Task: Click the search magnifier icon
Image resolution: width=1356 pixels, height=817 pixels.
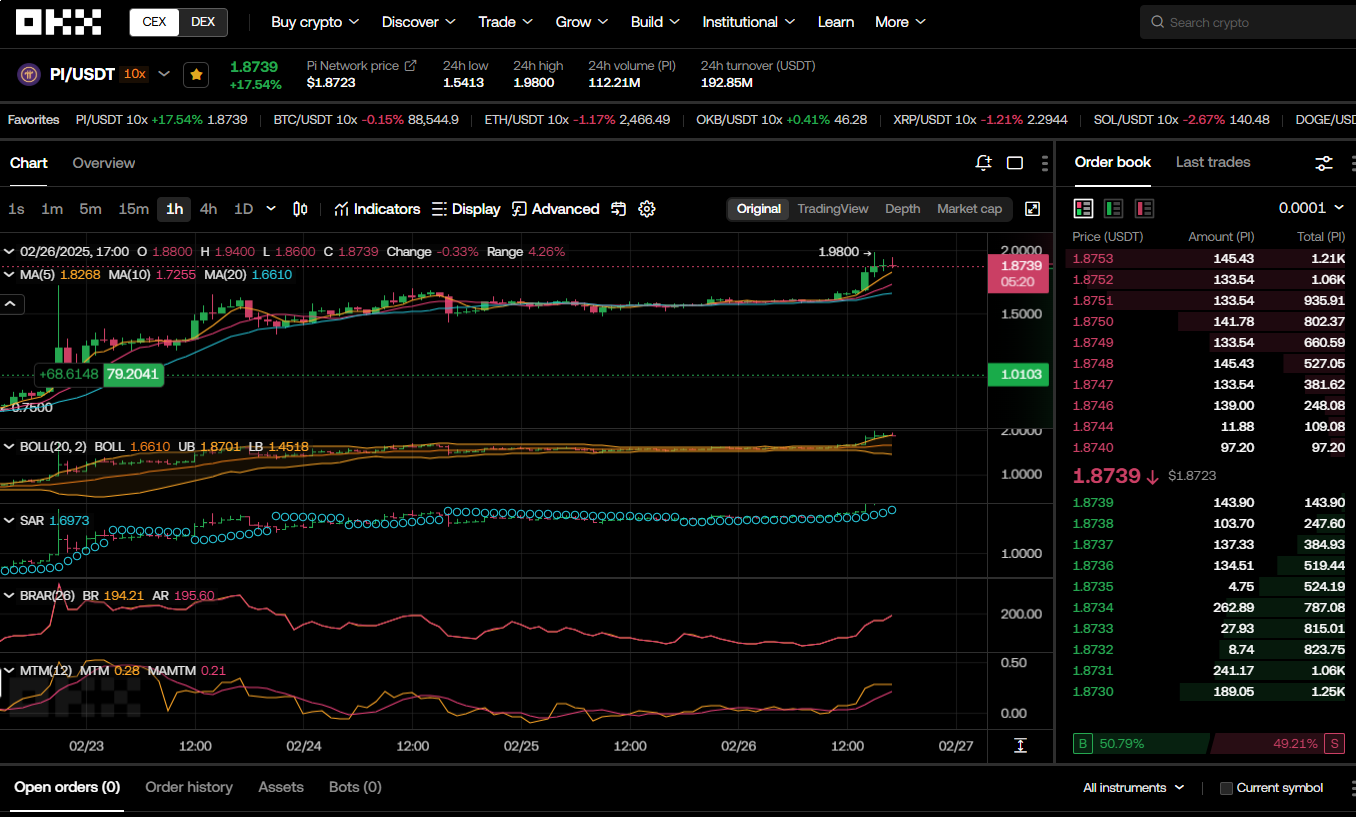Action: tap(1157, 22)
